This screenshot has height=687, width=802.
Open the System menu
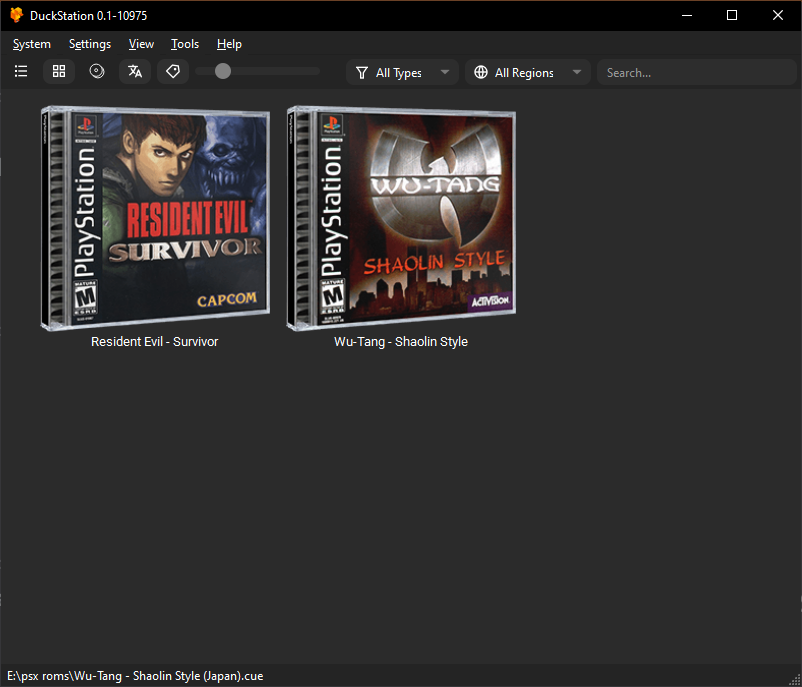(32, 45)
